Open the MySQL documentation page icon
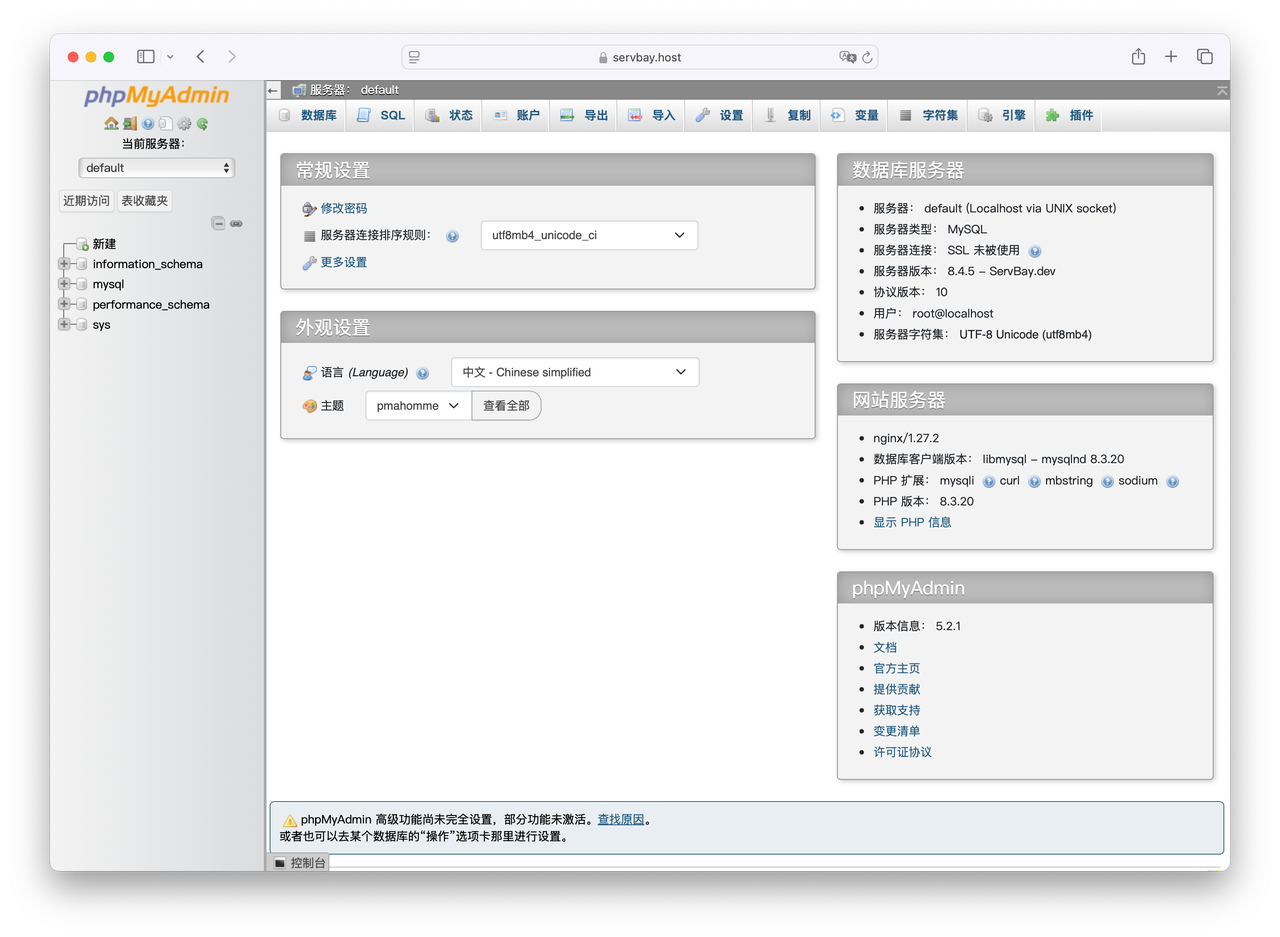The image size is (1280, 937). click(x=166, y=124)
